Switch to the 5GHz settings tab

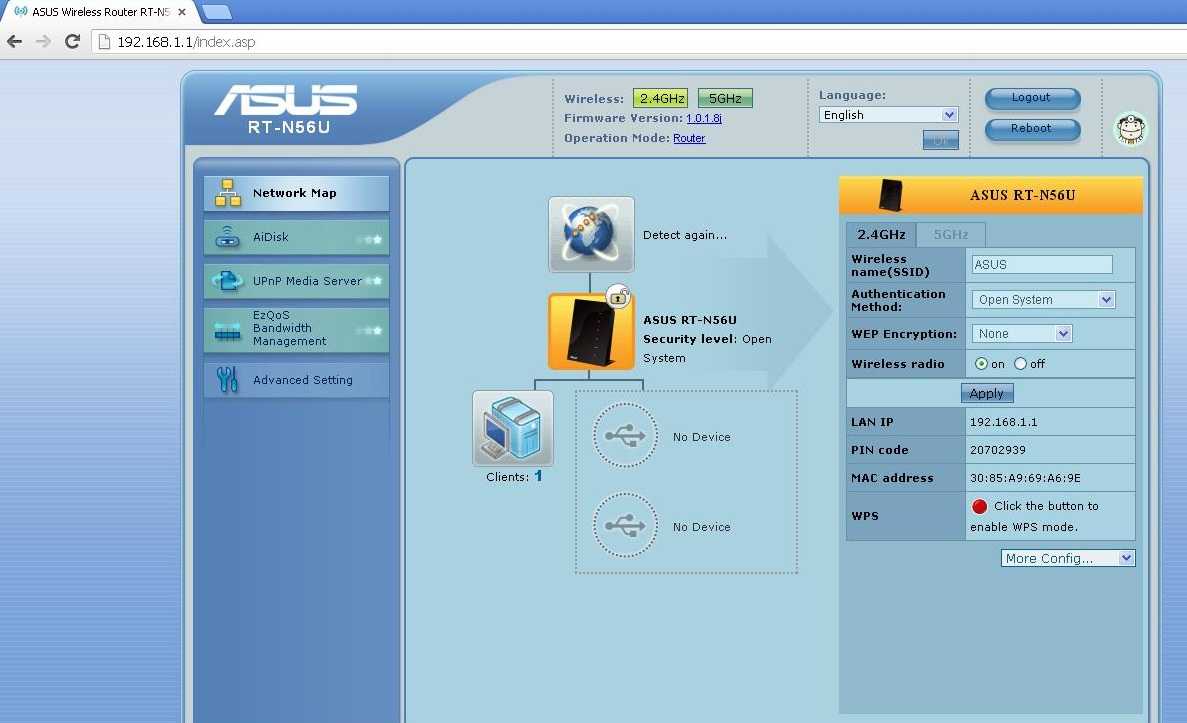950,234
